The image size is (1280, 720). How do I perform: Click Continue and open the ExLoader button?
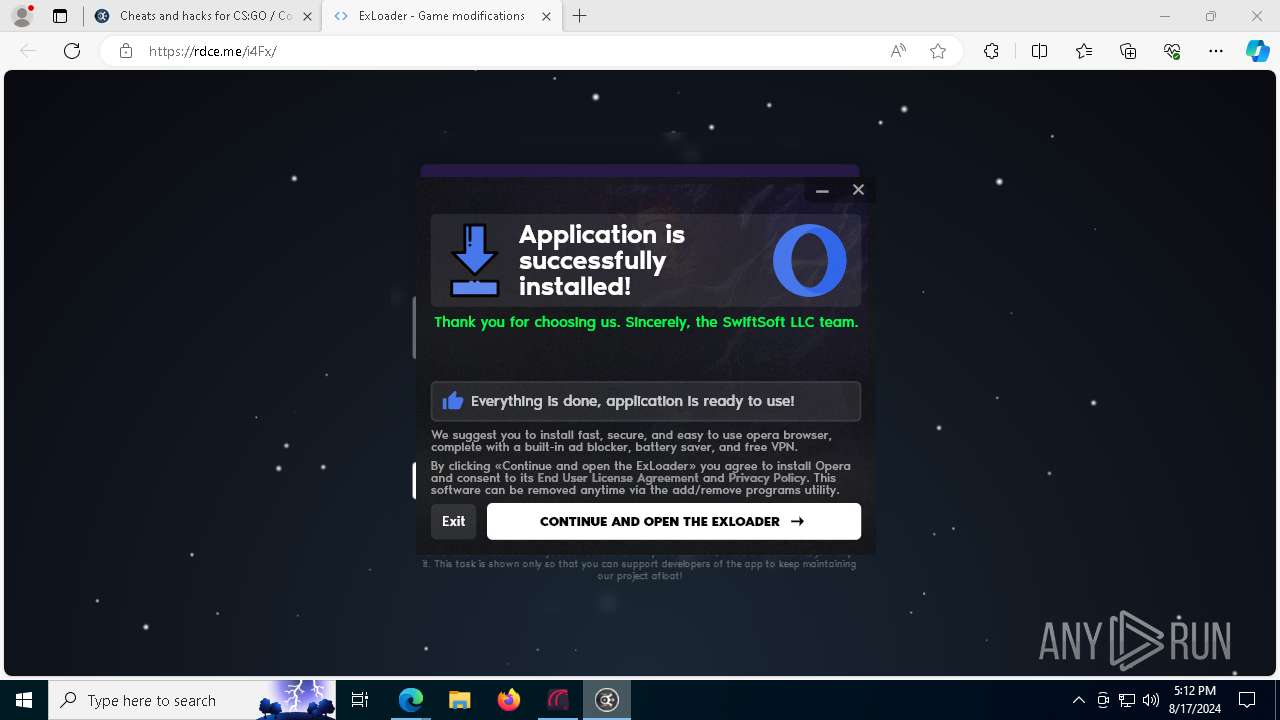coord(673,521)
